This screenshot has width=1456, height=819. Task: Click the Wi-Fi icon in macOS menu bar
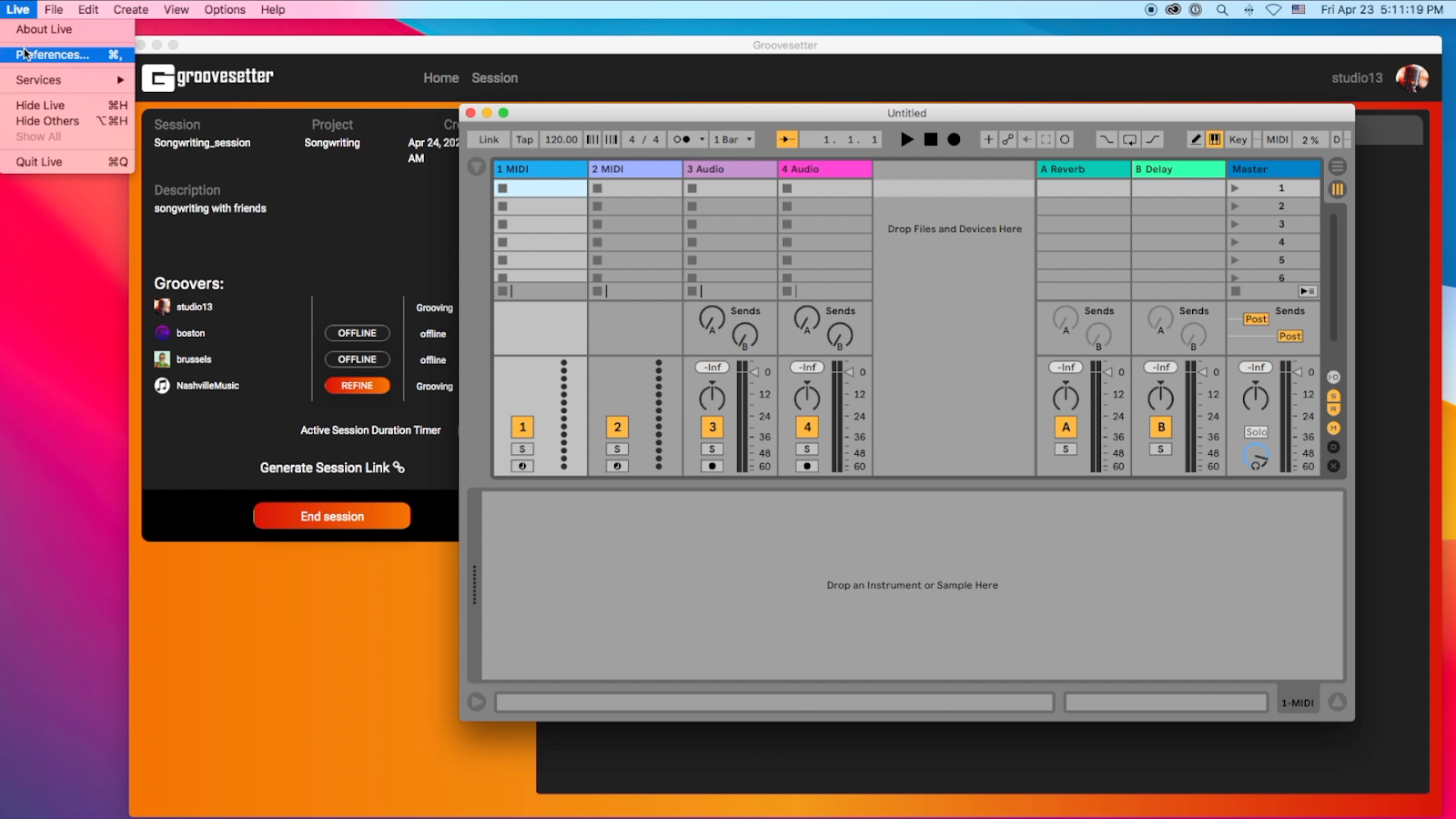tap(1273, 9)
